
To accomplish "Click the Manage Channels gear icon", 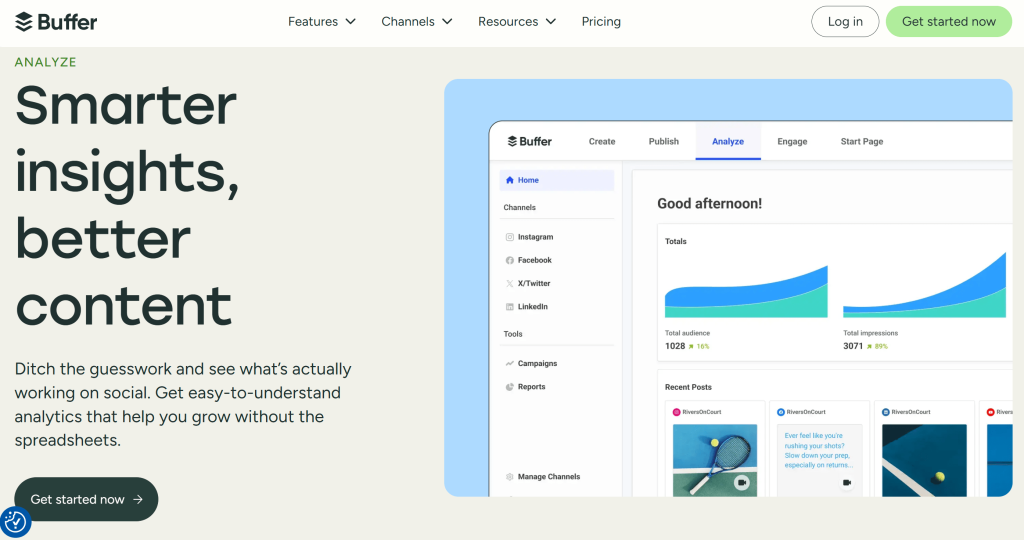I will coord(509,477).
